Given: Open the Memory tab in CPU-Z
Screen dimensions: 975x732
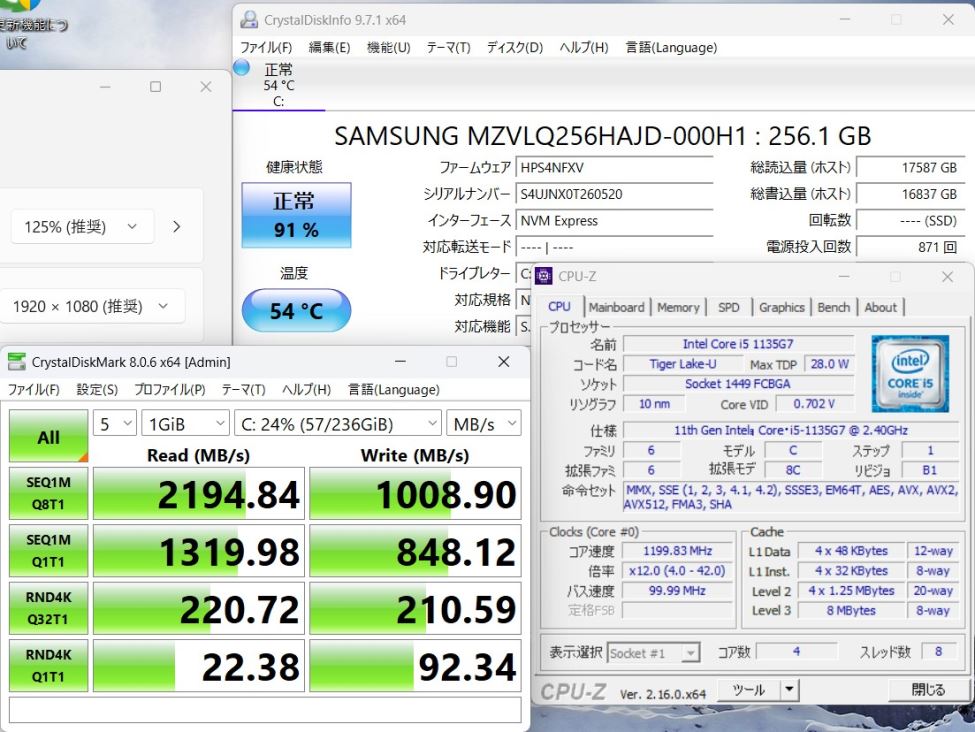Looking at the screenshot, I should [x=678, y=307].
